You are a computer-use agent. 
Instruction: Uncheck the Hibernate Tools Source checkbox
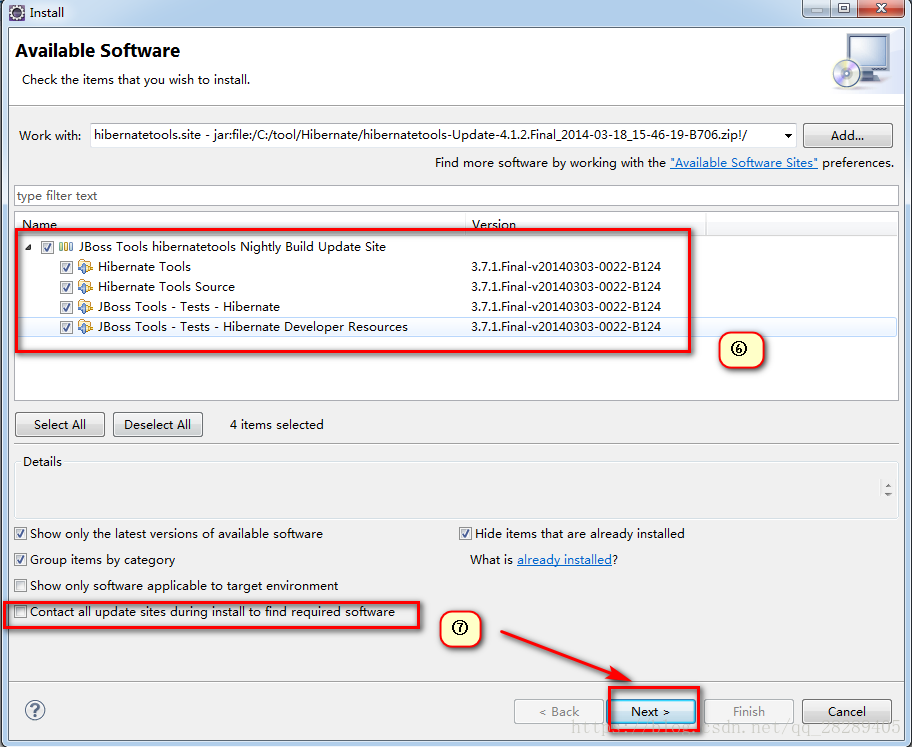(x=66, y=287)
